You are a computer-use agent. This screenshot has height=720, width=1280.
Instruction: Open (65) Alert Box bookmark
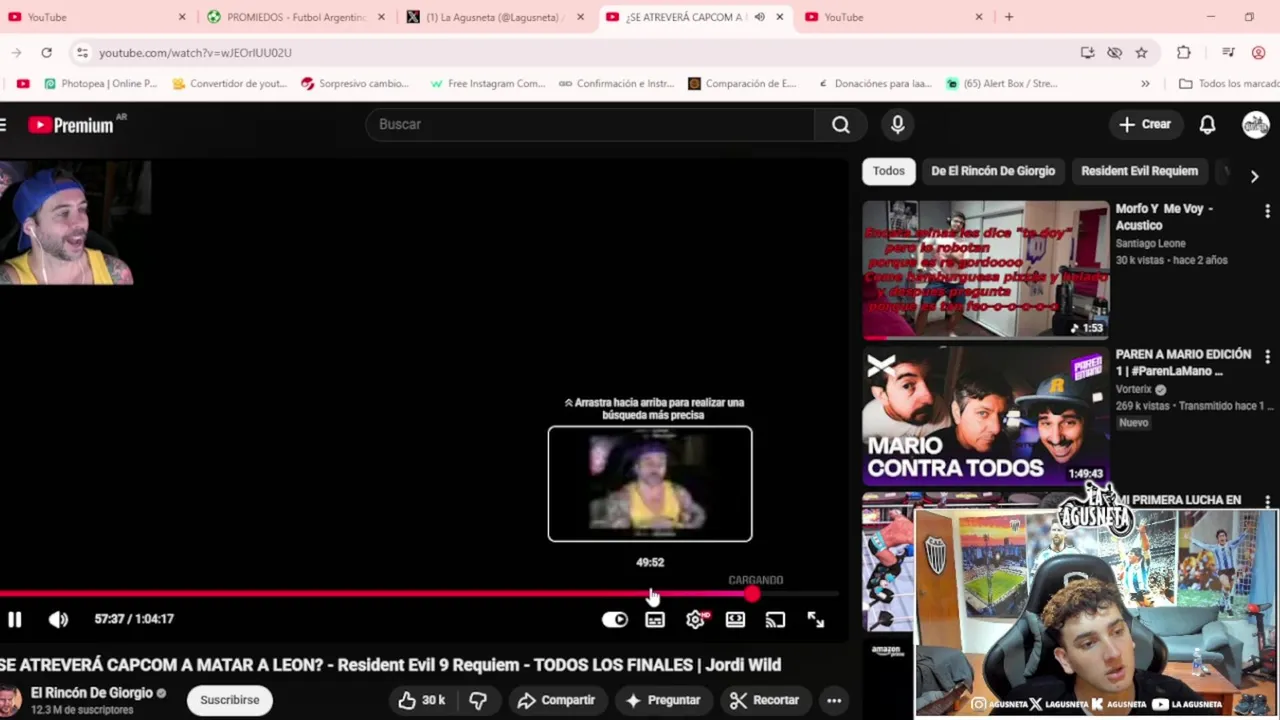1002,83
